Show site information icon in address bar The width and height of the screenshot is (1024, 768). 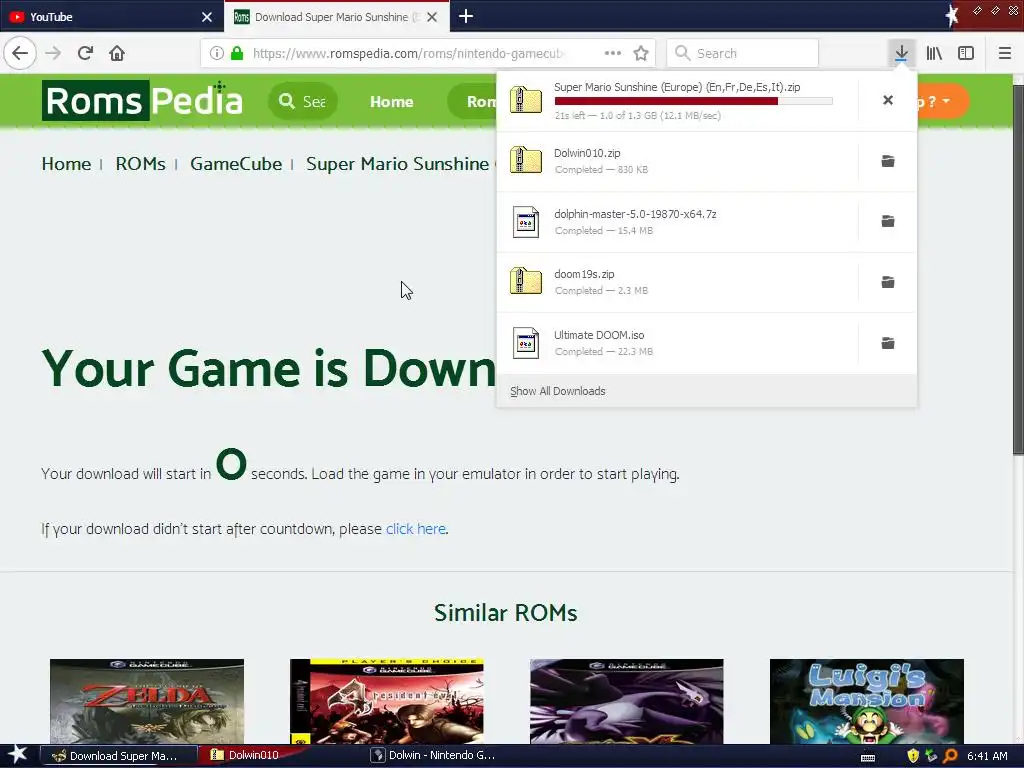[x=217, y=53]
